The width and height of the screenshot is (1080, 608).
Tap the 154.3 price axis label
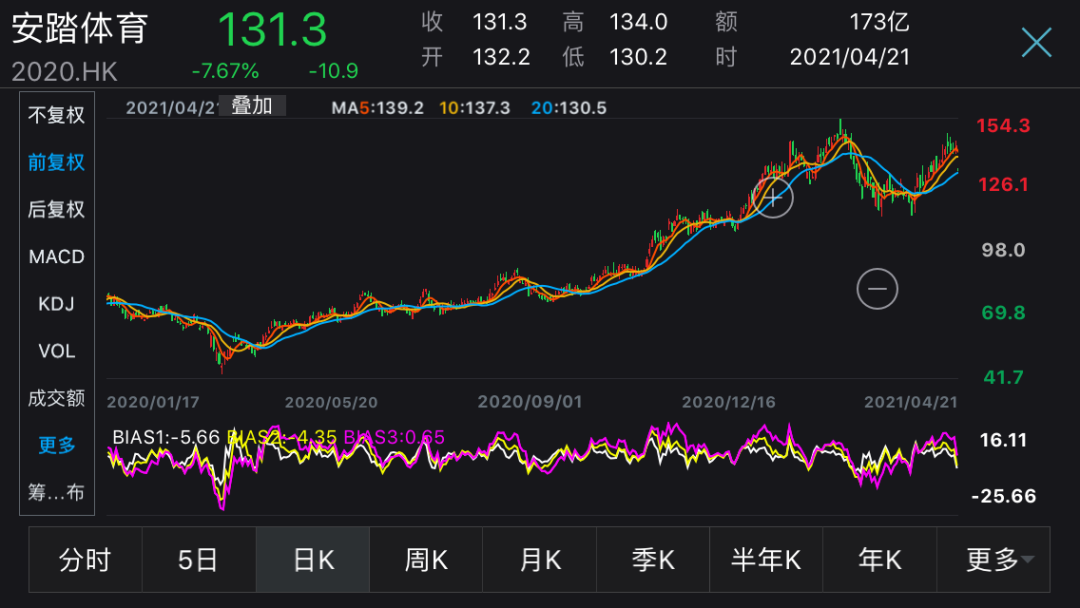point(1003,126)
